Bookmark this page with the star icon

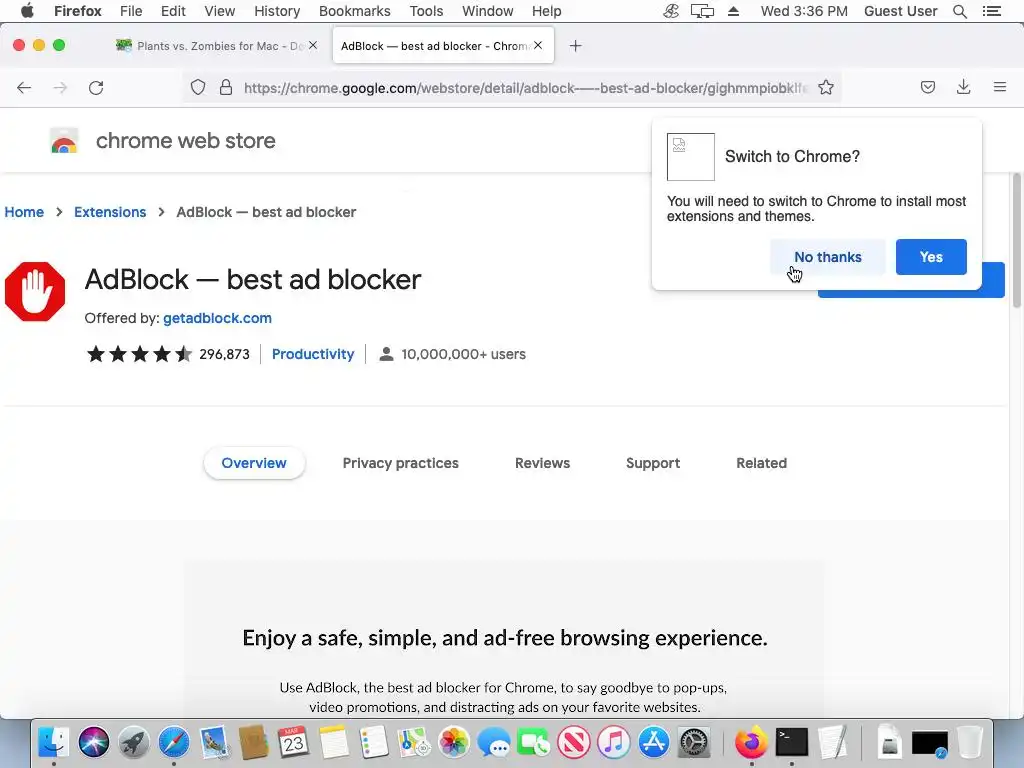tap(825, 88)
